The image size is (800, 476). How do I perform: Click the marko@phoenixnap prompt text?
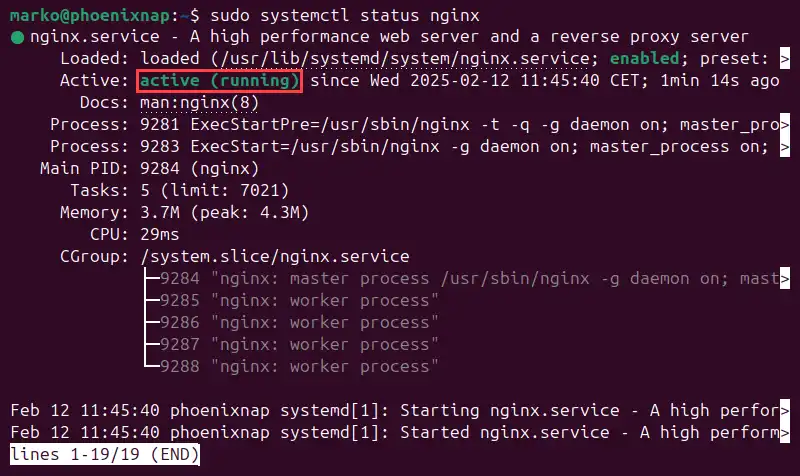[90, 15]
